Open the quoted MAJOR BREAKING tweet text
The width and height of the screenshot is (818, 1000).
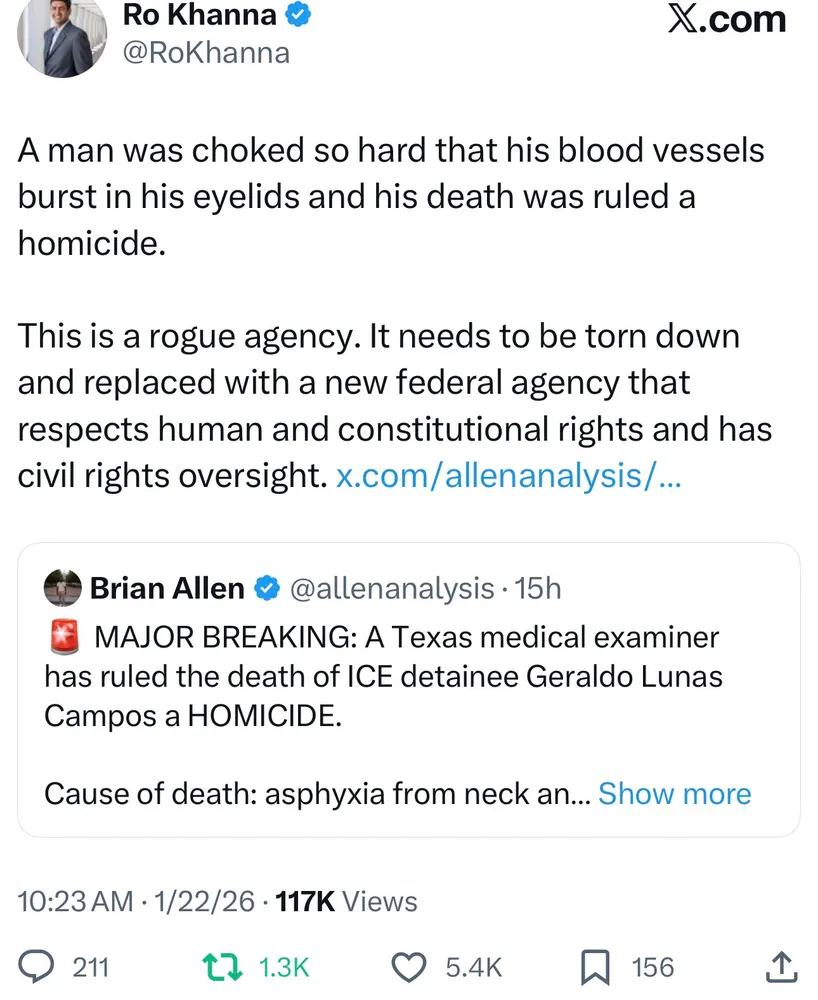tap(380, 677)
